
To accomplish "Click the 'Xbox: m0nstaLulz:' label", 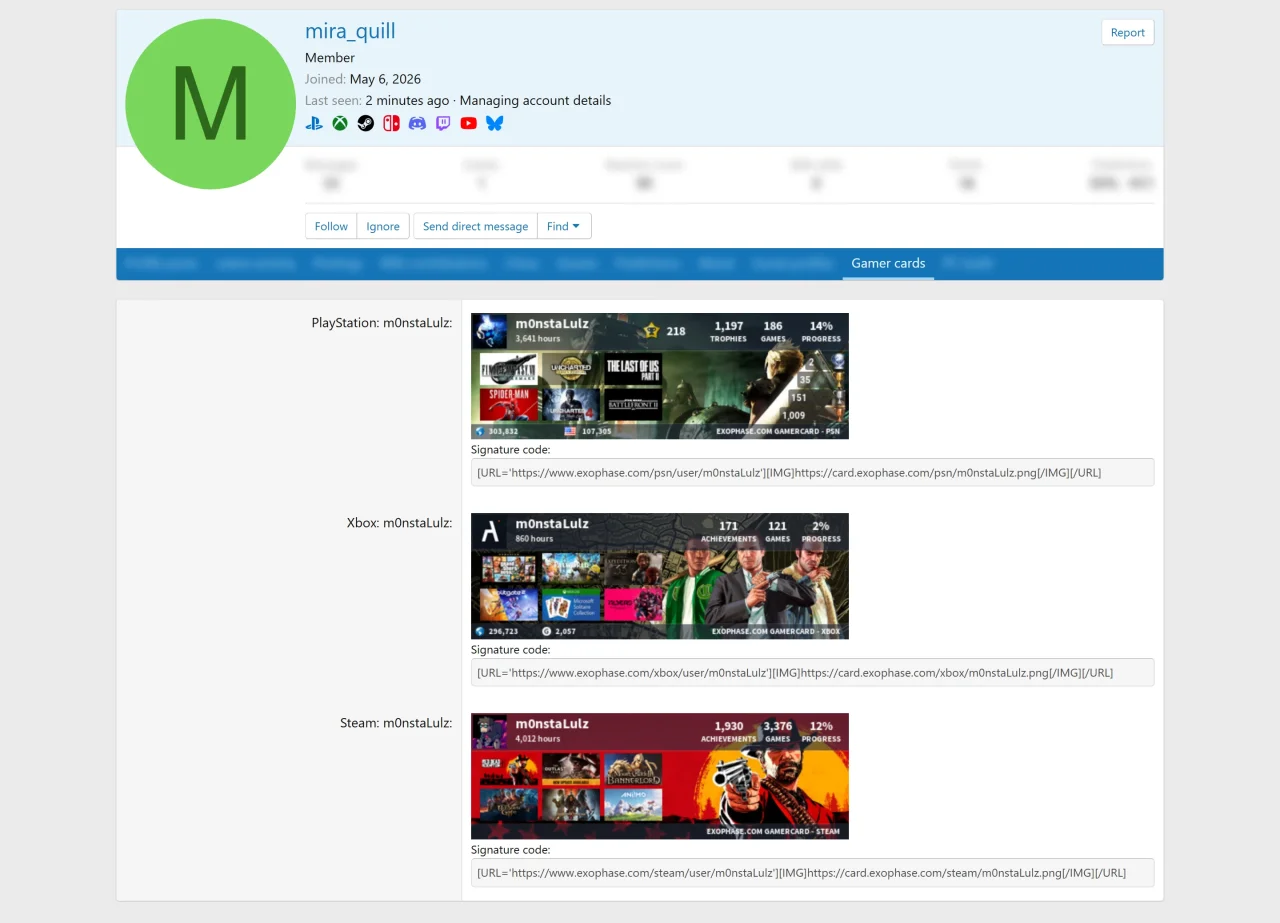I will (x=399, y=523).
